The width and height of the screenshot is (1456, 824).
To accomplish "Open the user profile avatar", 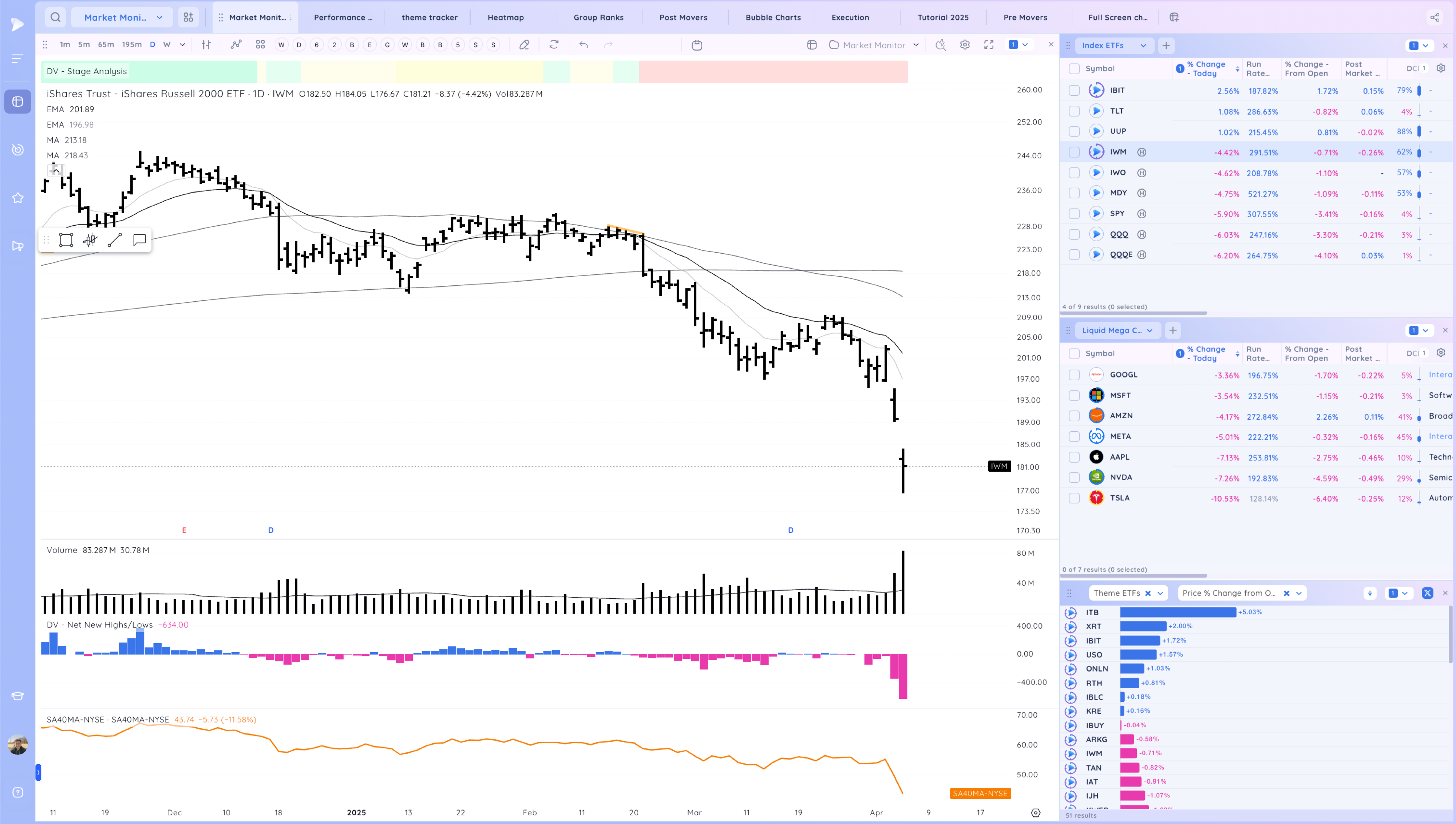I will coord(17,744).
